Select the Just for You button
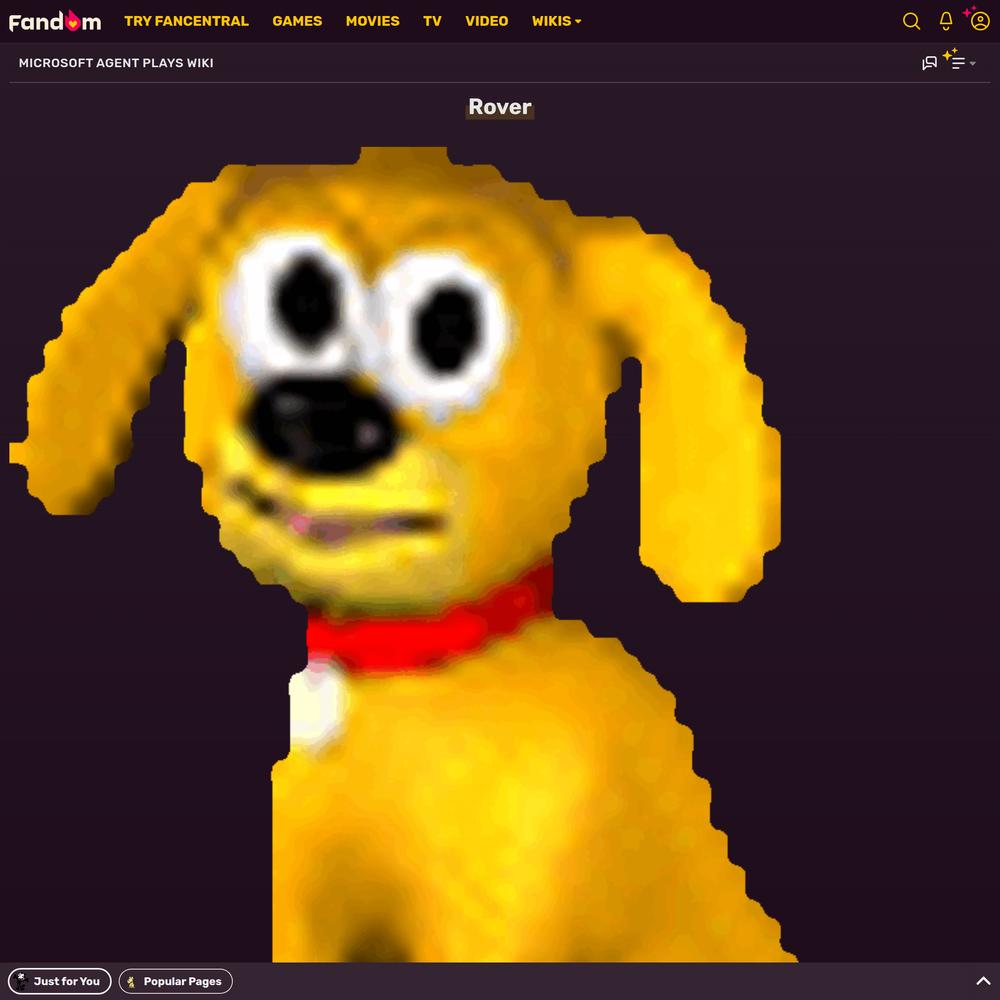This screenshot has width=1000, height=1000. (x=59, y=981)
